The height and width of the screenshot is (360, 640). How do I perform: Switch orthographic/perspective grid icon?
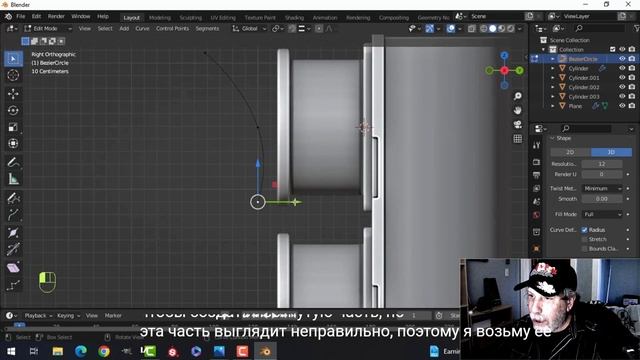point(518,139)
